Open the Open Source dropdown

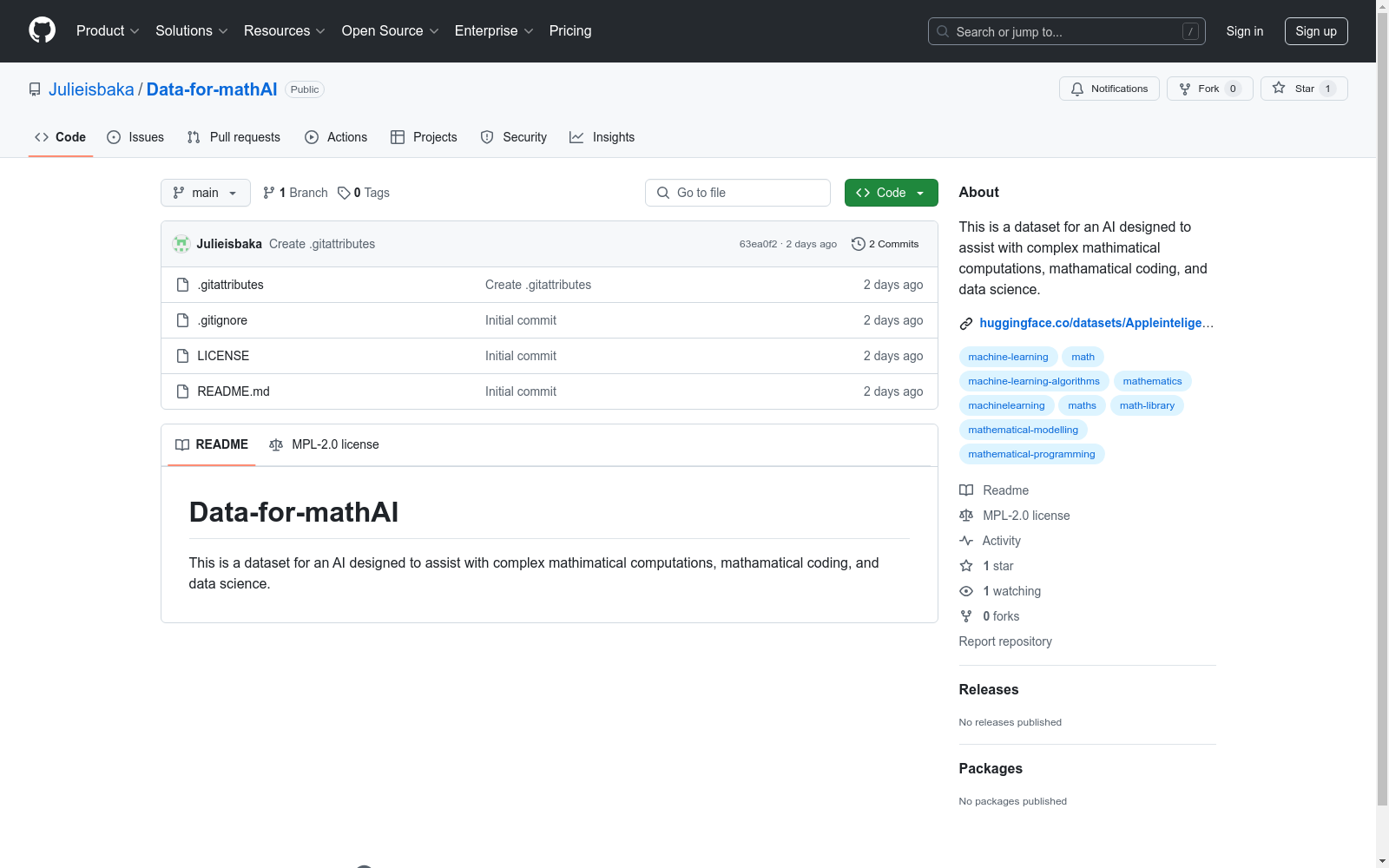tap(391, 31)
